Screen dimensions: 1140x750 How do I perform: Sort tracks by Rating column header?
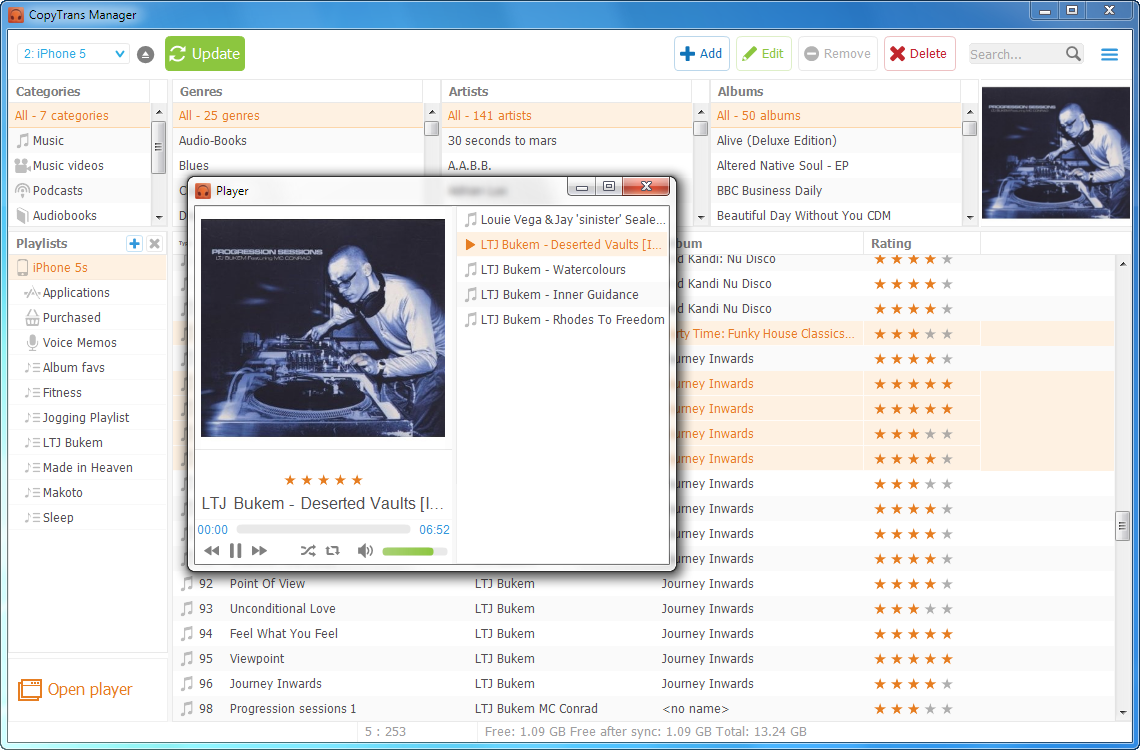coord(921,243)
